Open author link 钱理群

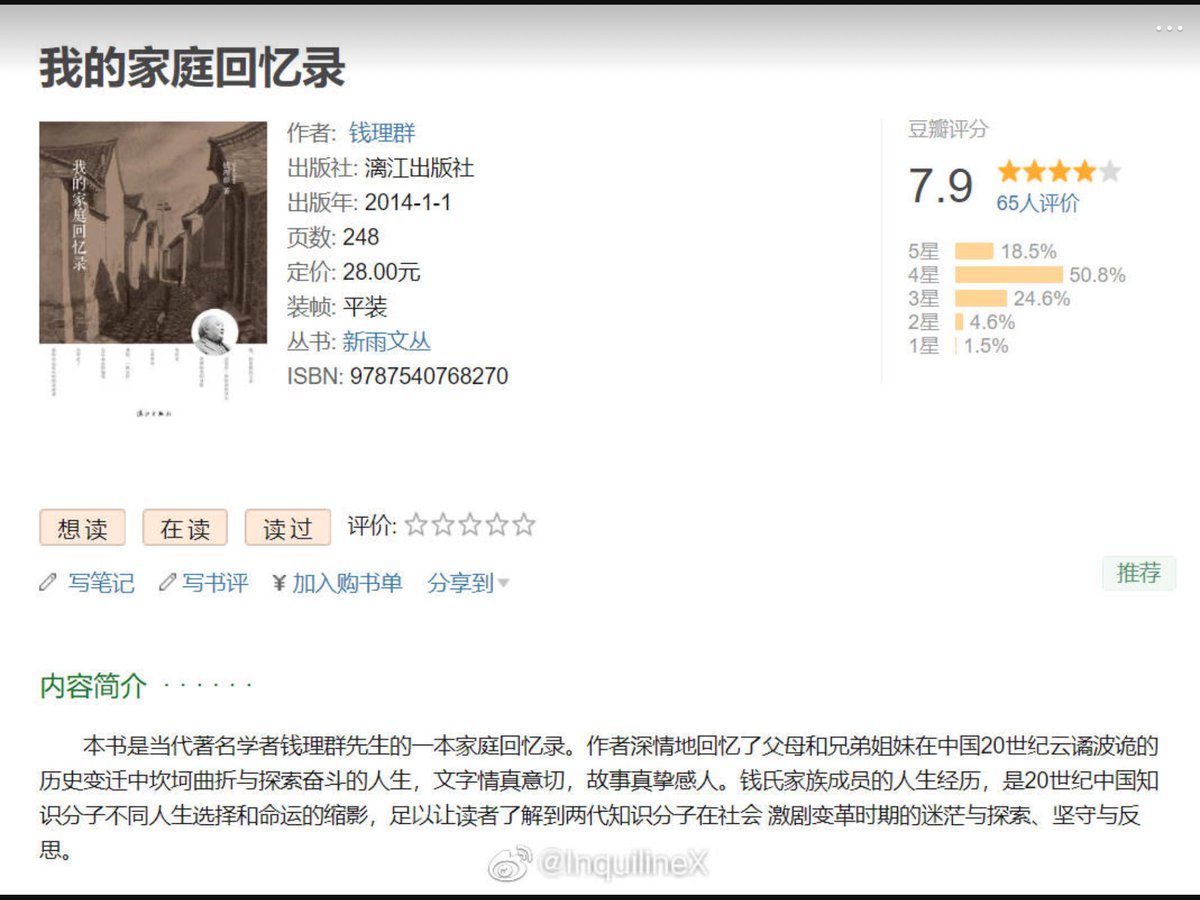click(x=382, y=133)
